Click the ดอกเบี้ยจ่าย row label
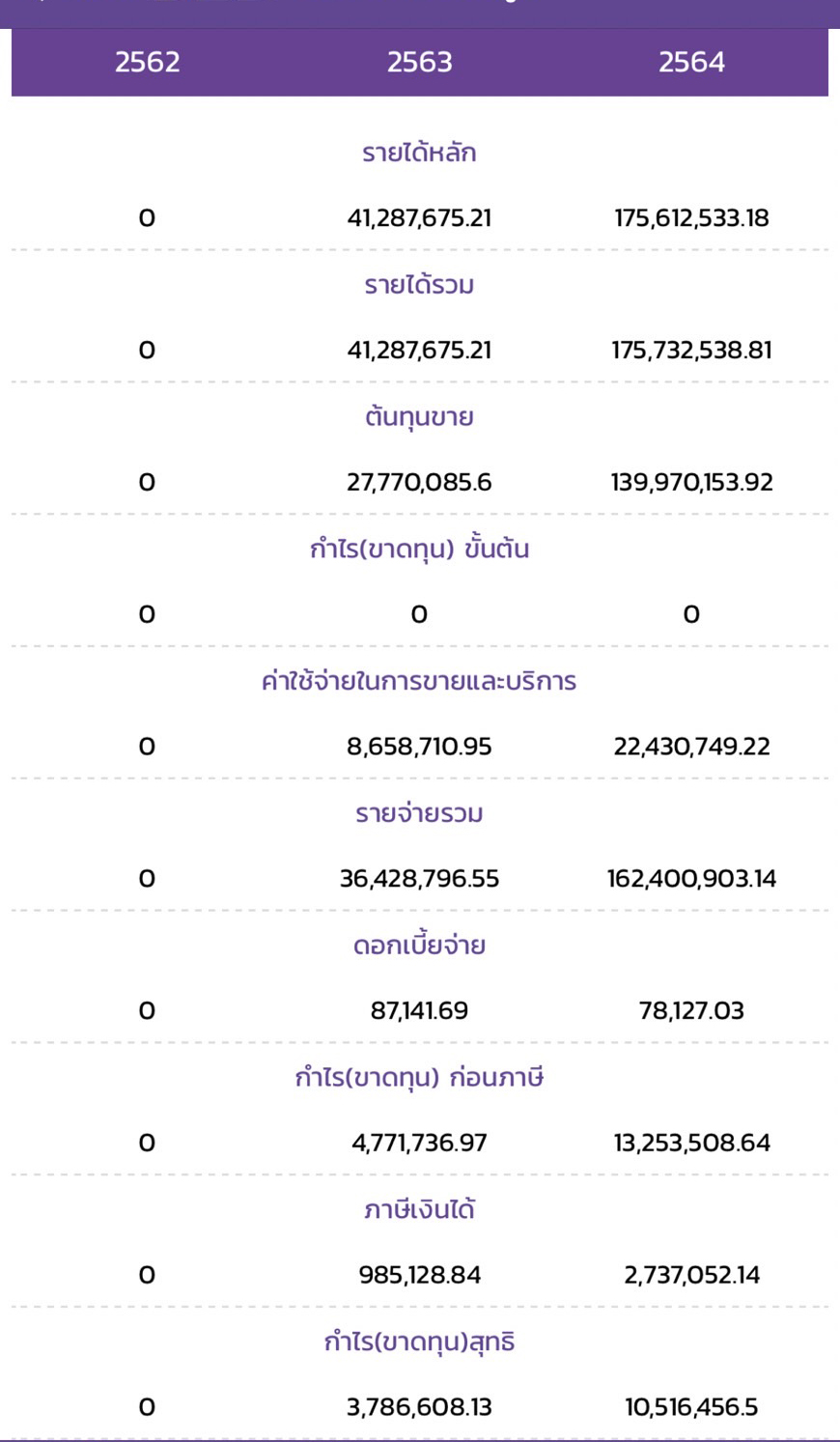 pos(419,946)
